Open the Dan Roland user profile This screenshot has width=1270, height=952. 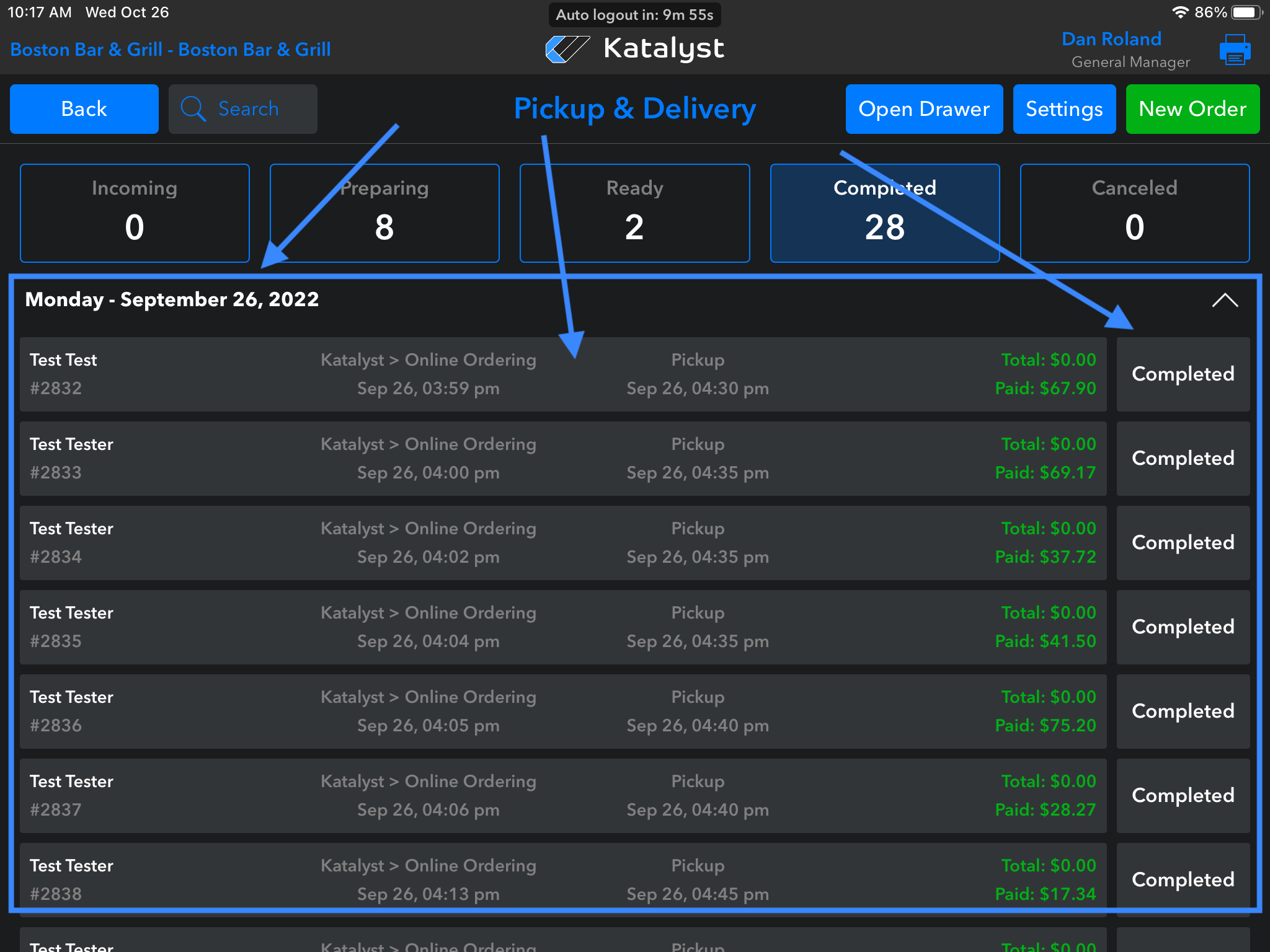[1111, 40]
